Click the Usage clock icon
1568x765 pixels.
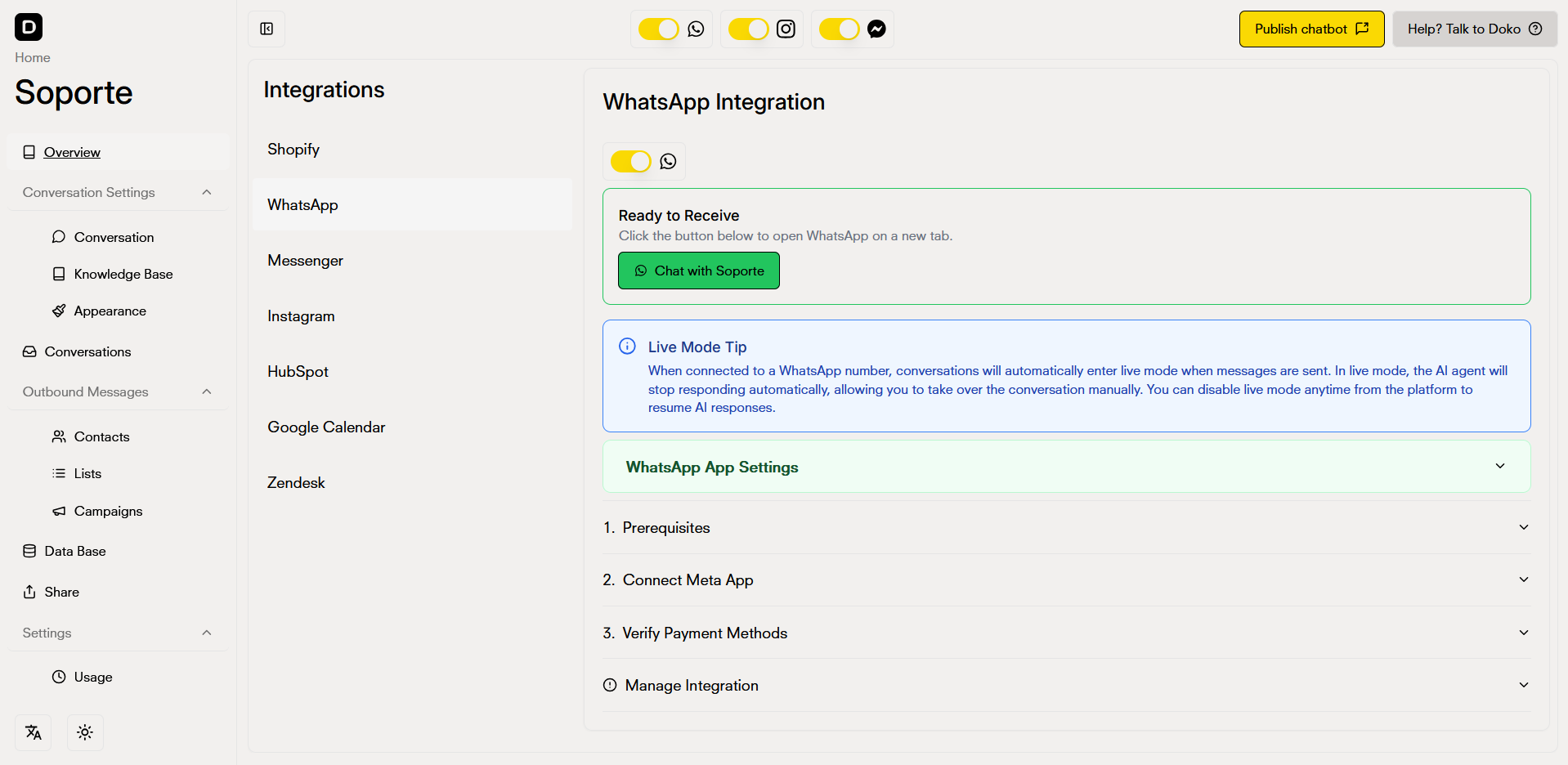coord(59,677)
